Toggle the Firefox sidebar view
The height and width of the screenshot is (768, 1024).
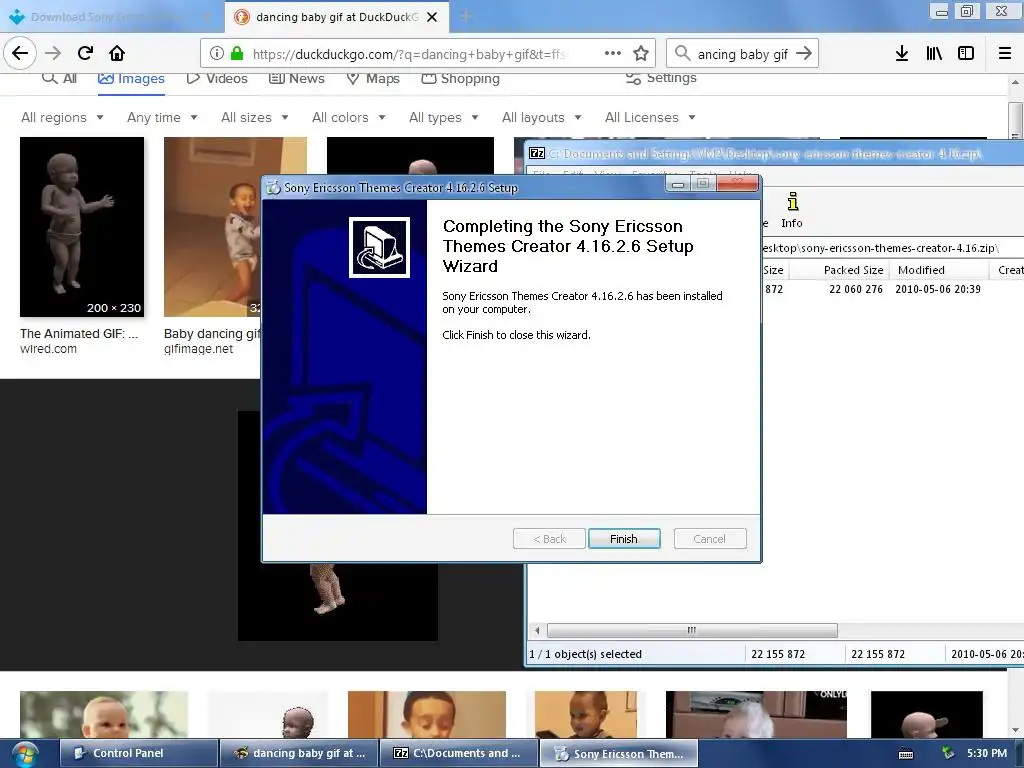pos(966,54)
